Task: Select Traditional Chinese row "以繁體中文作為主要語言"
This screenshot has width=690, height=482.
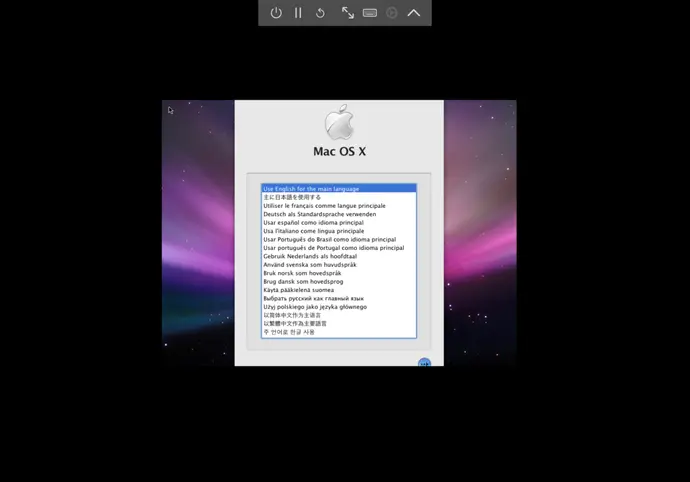Action: tap(339, 324)
